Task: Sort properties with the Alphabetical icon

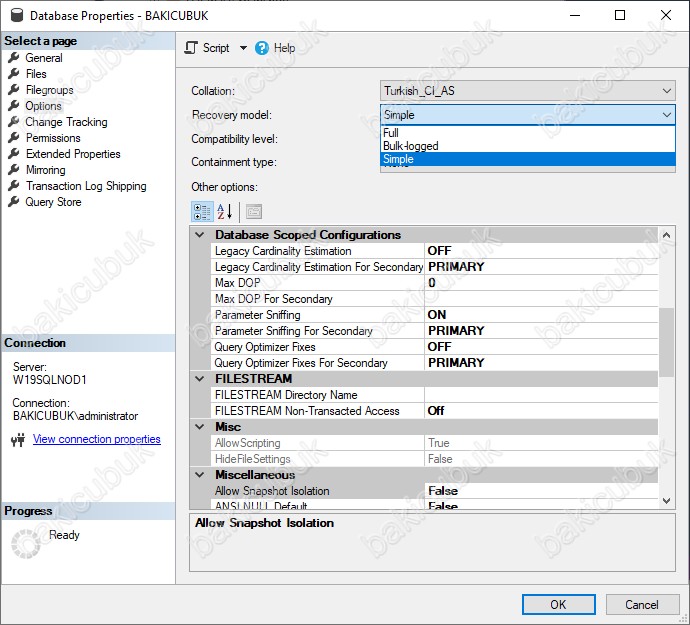Action: [225, 211]
